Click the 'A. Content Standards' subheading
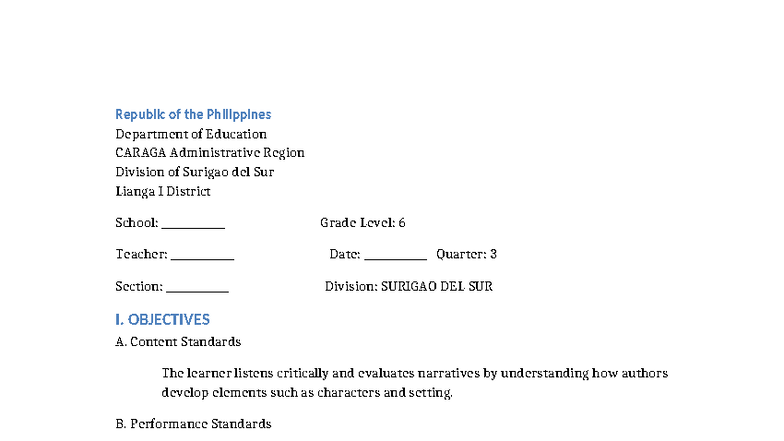Viewport: 784px width, 441px height. pos(178,342)
